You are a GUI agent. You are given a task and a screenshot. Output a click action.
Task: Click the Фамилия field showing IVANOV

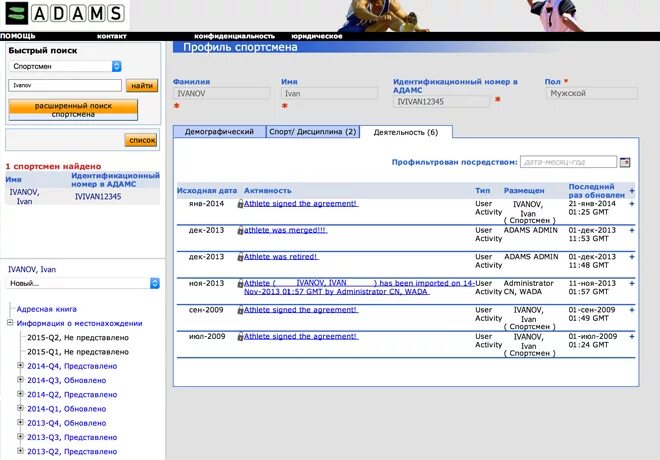tap(221, 93)
